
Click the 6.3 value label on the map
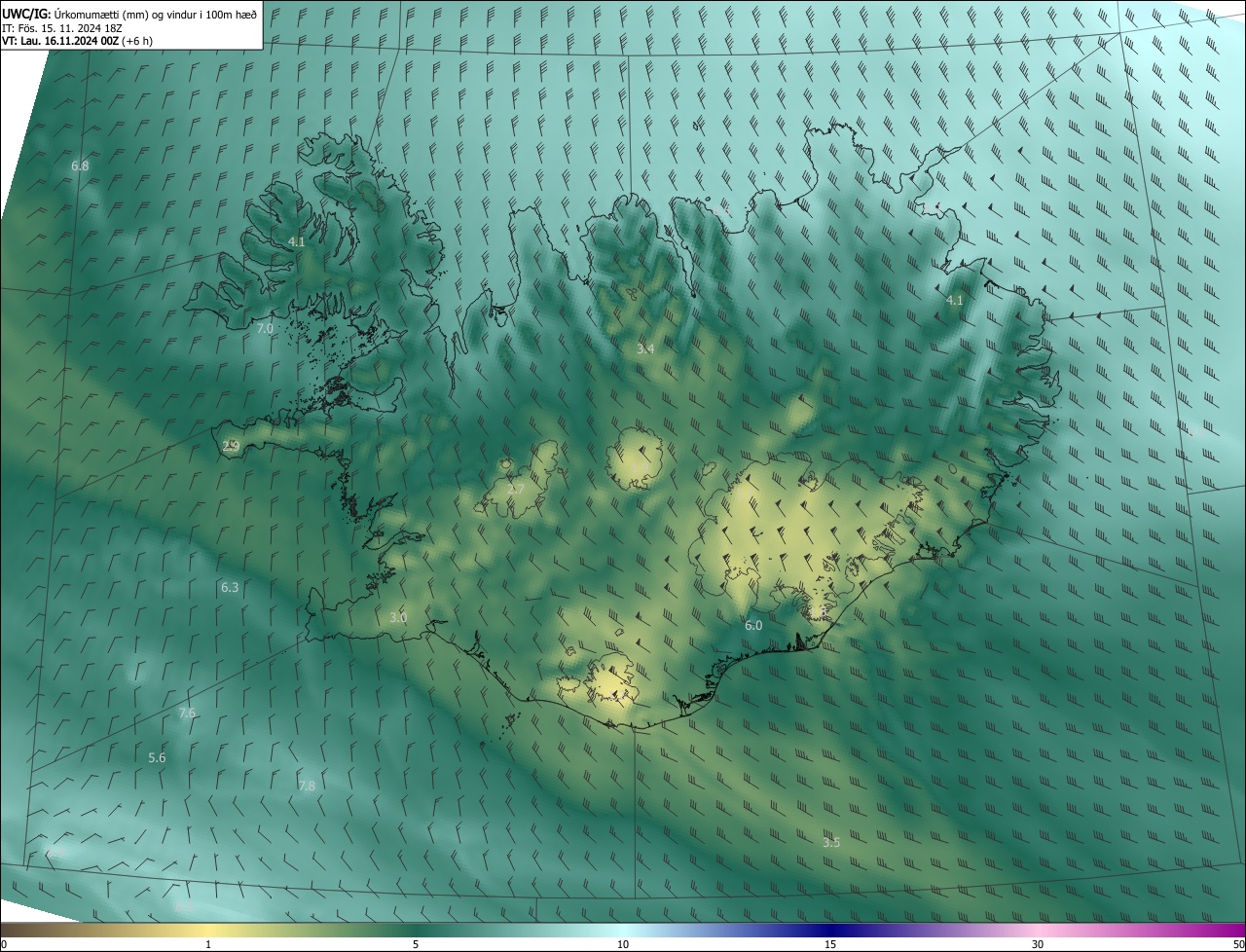point(230,588)
